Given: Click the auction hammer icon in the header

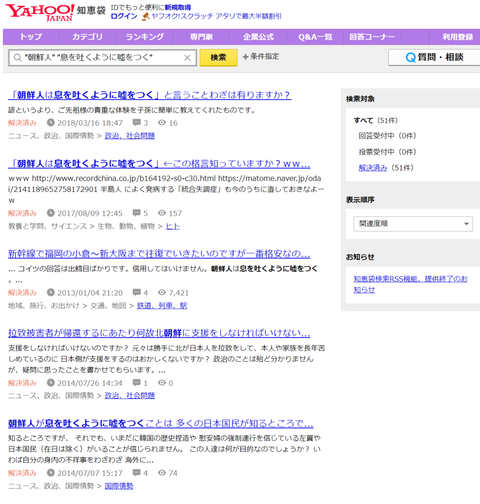Looking at the screenshot, I should [x=146, y=16].
